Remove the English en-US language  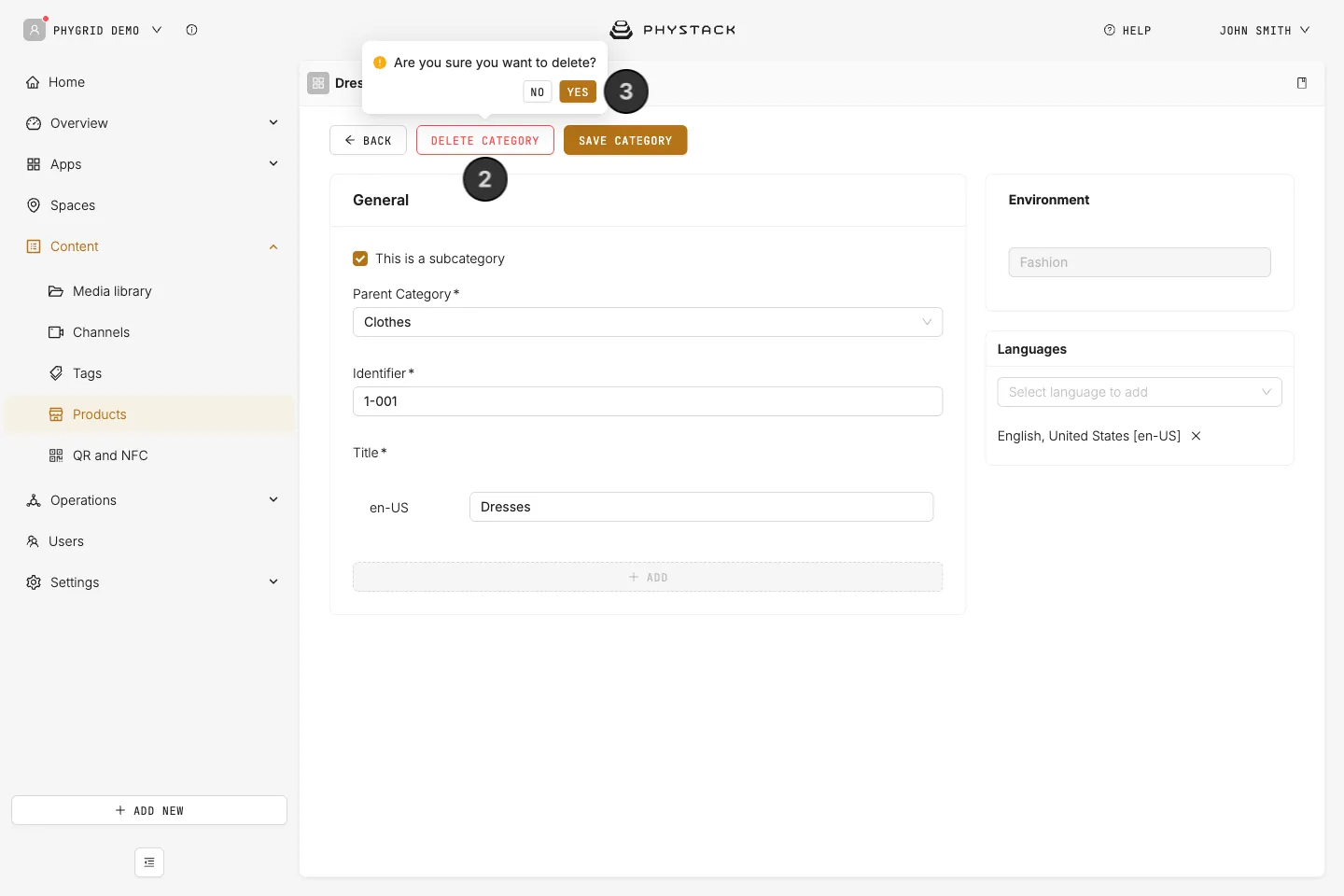pos(1196,436)
